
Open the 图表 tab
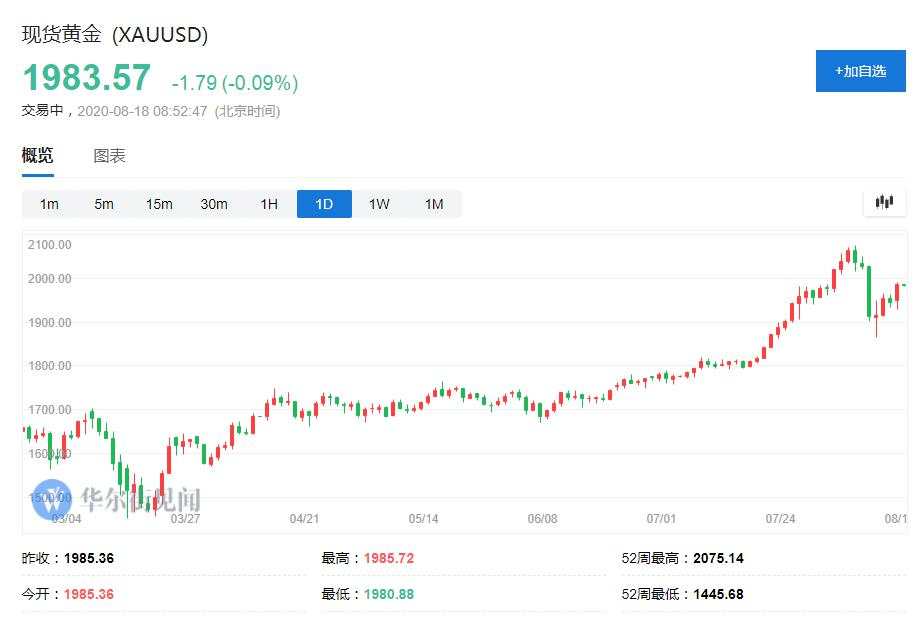tap(109, 155)
